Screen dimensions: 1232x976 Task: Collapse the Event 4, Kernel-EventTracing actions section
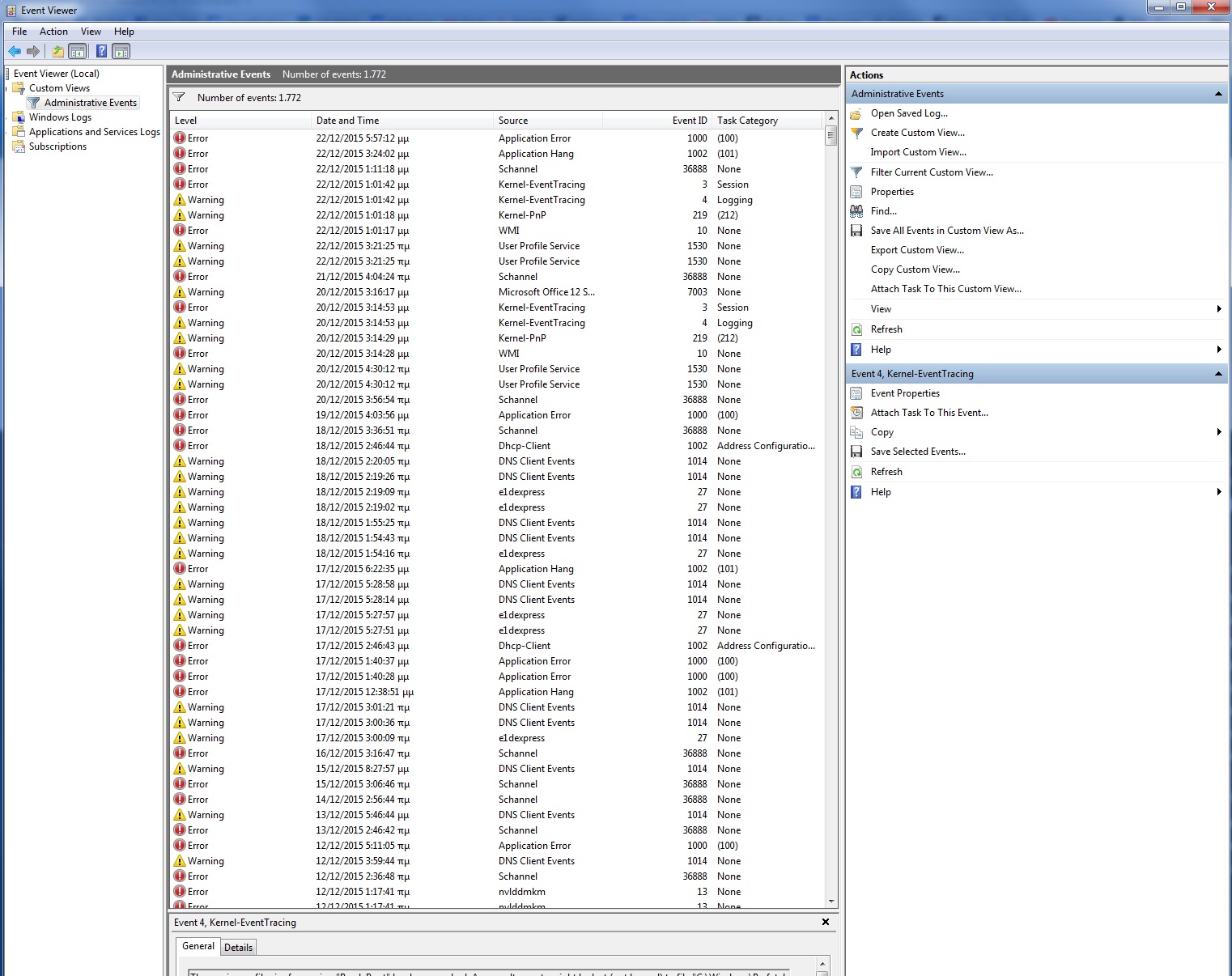click(x=1218, y=374)
